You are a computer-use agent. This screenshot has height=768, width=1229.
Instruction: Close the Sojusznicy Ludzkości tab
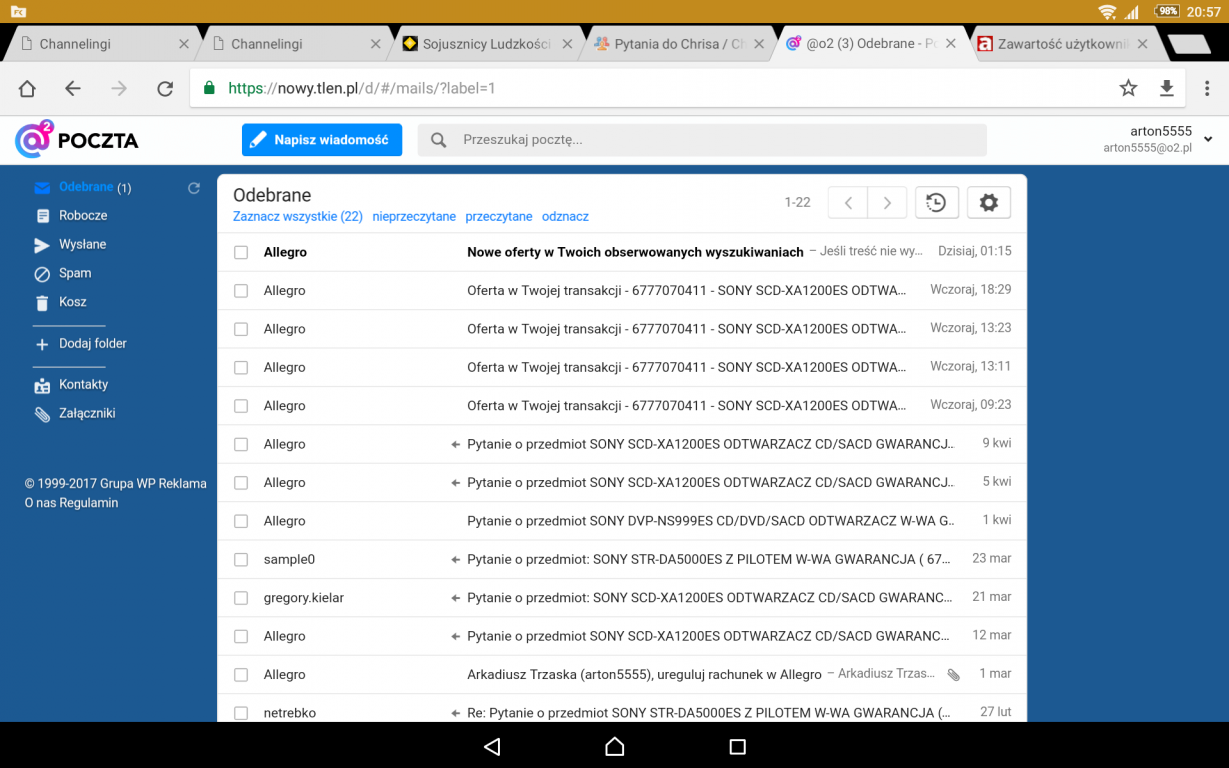click(567, 44)
